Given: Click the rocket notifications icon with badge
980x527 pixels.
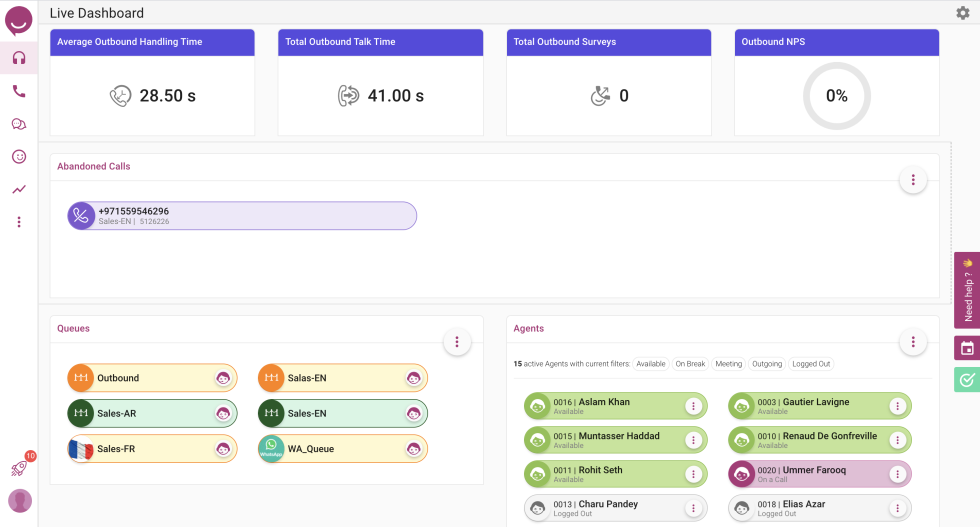Looking at the screenshot, I should point(19,467).
